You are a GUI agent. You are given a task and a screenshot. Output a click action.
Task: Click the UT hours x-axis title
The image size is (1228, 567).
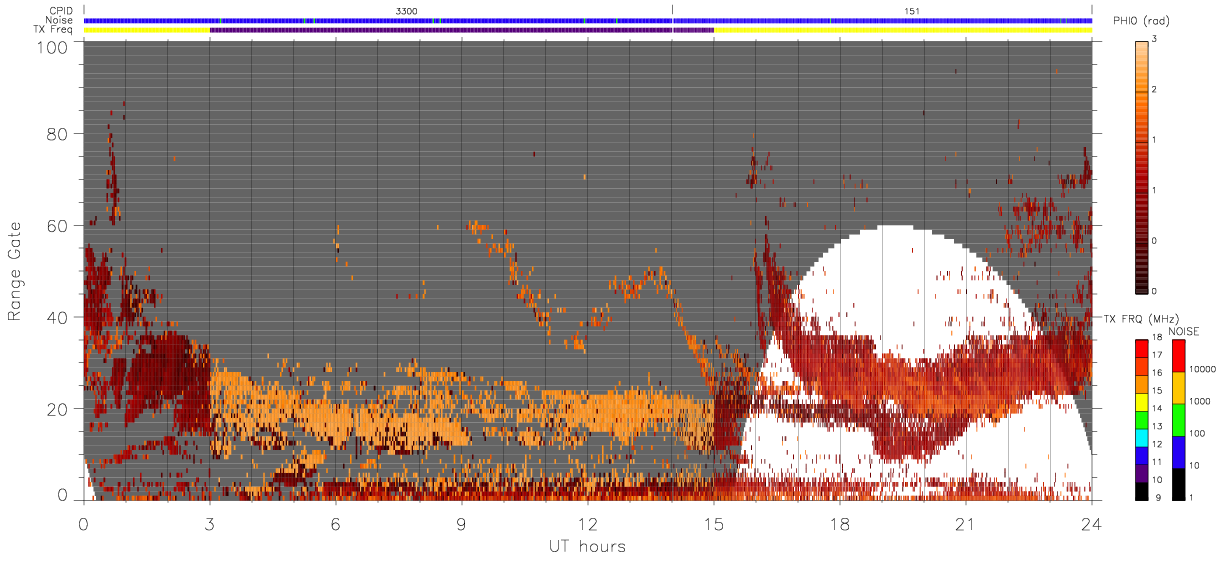pyautogui.click(x=587, y=547)
